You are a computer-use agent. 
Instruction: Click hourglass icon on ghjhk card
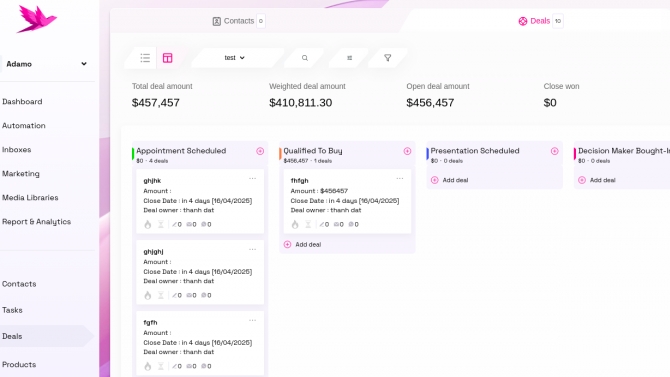pos(161,224)
